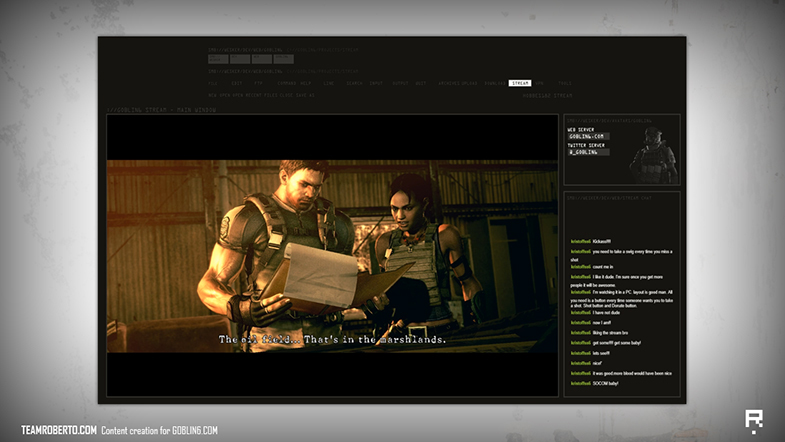
Task: Select the UPLOAD menu item
Action: pos(469,83)
